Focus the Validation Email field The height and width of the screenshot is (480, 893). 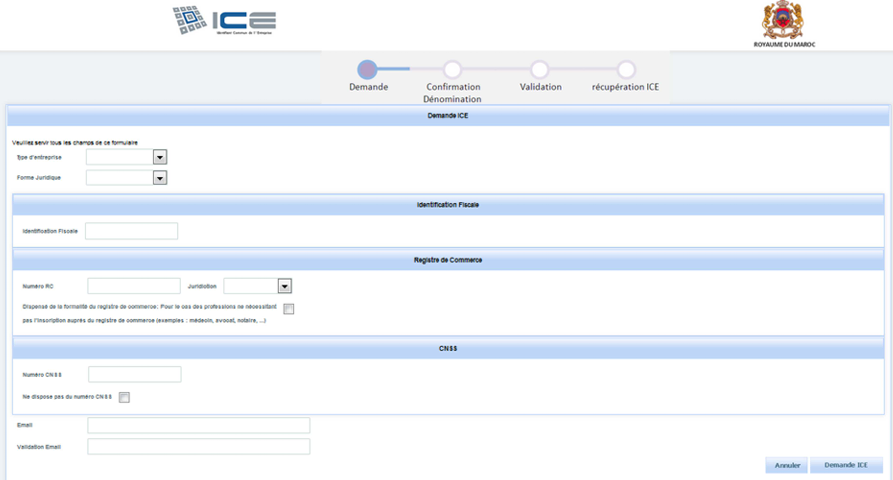pos(198,447)
